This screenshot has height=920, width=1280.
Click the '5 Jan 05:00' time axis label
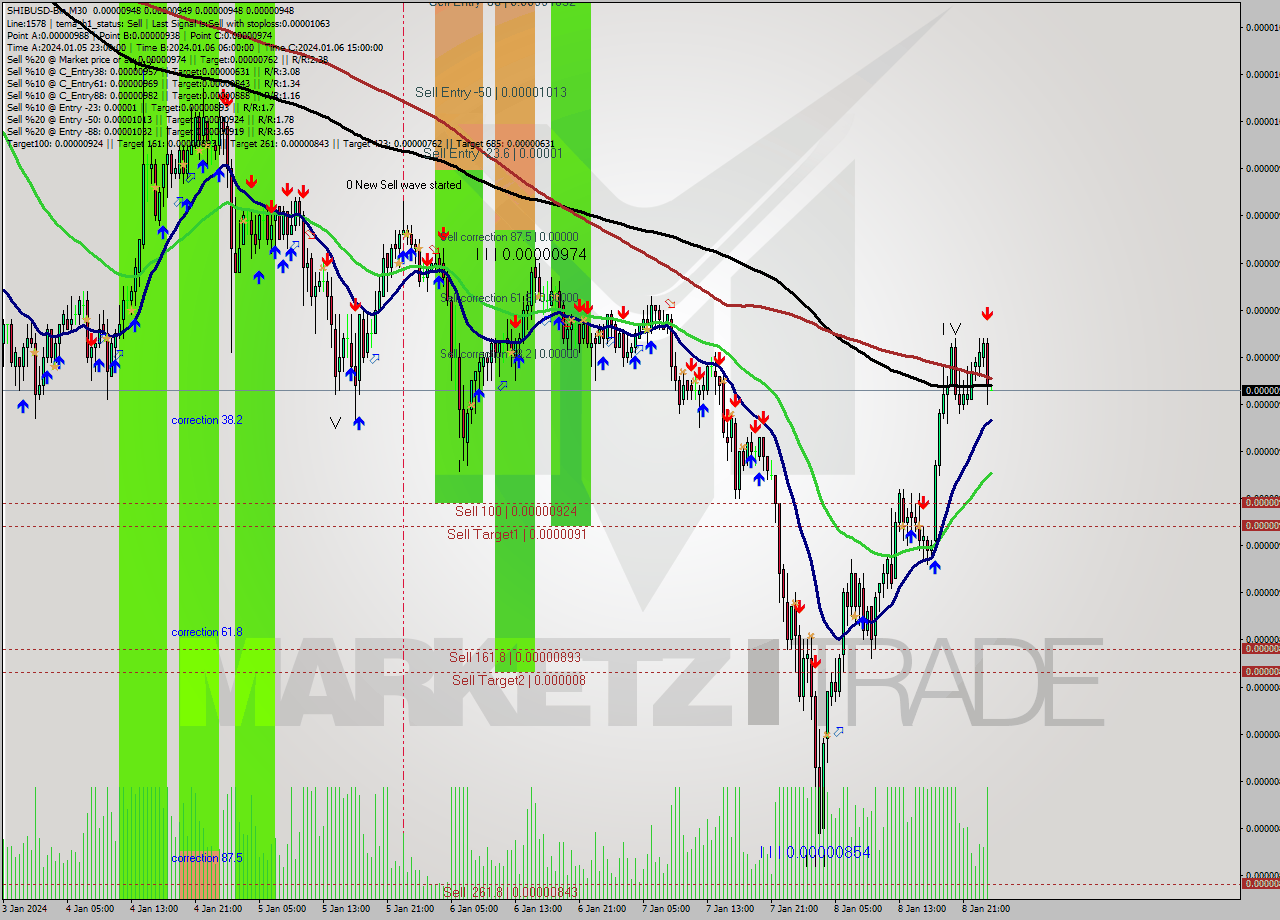(x=281, y=909)
